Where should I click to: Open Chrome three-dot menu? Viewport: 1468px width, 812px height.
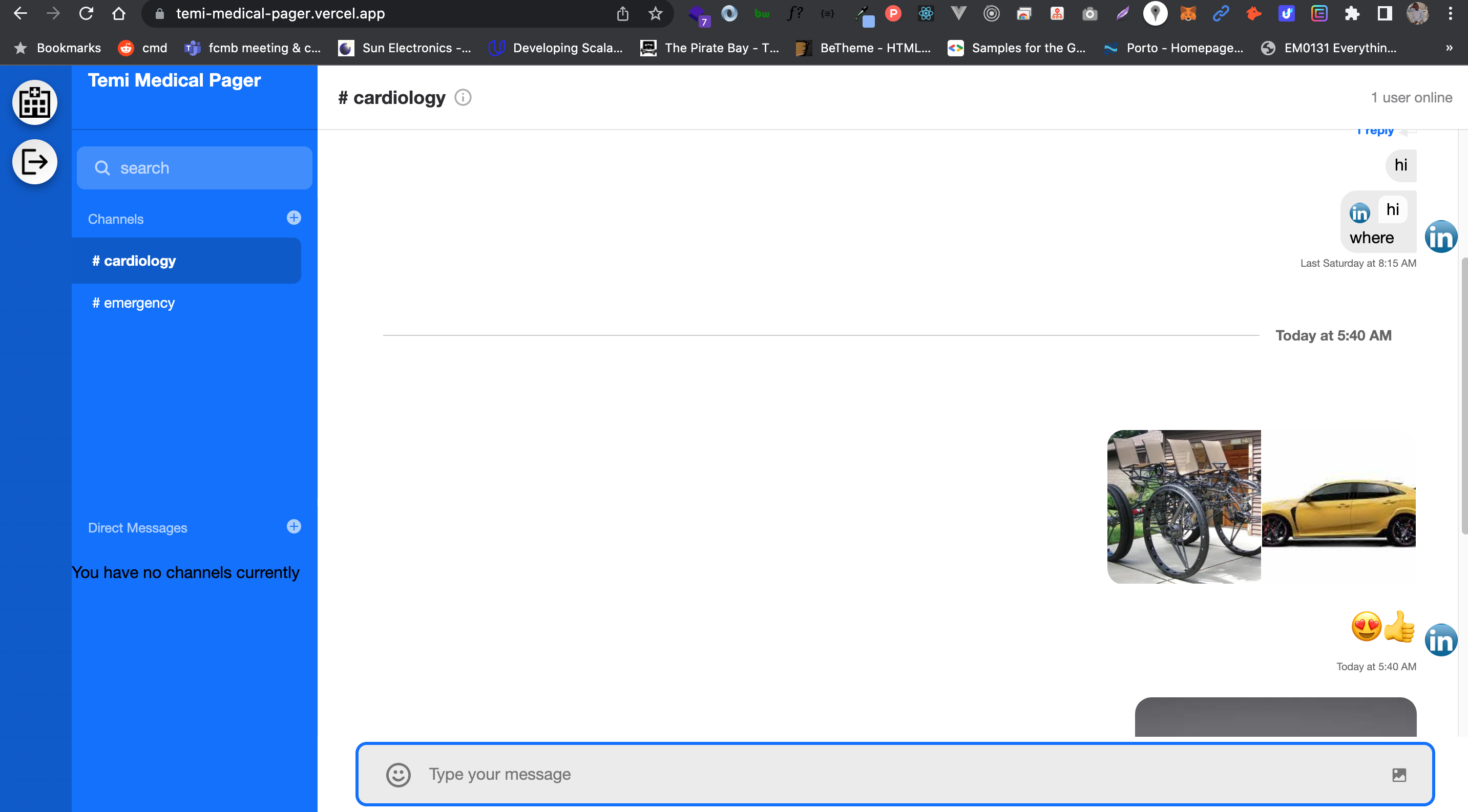[x=1451, y=14]
